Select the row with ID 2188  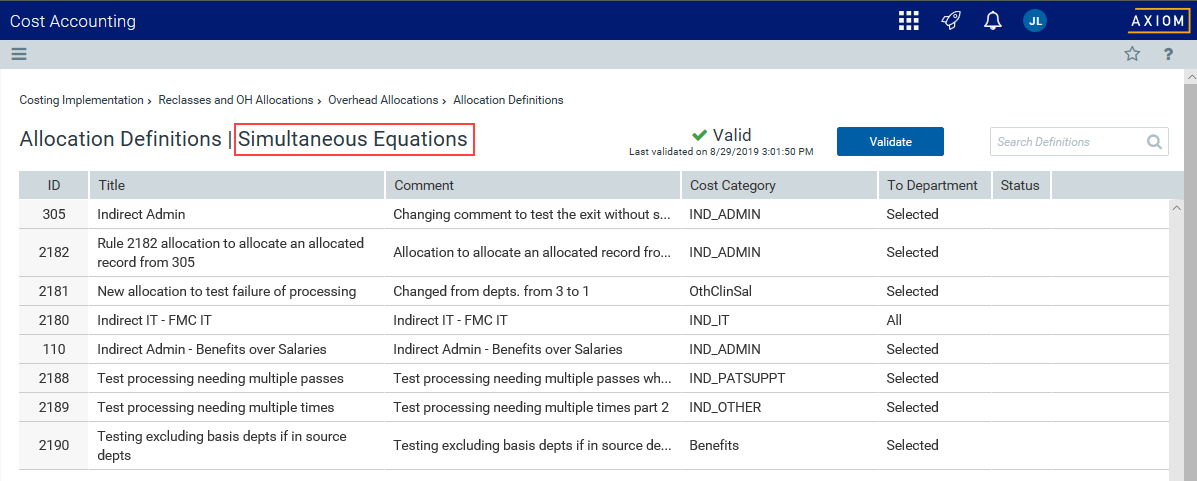click(x=594, y=379)
